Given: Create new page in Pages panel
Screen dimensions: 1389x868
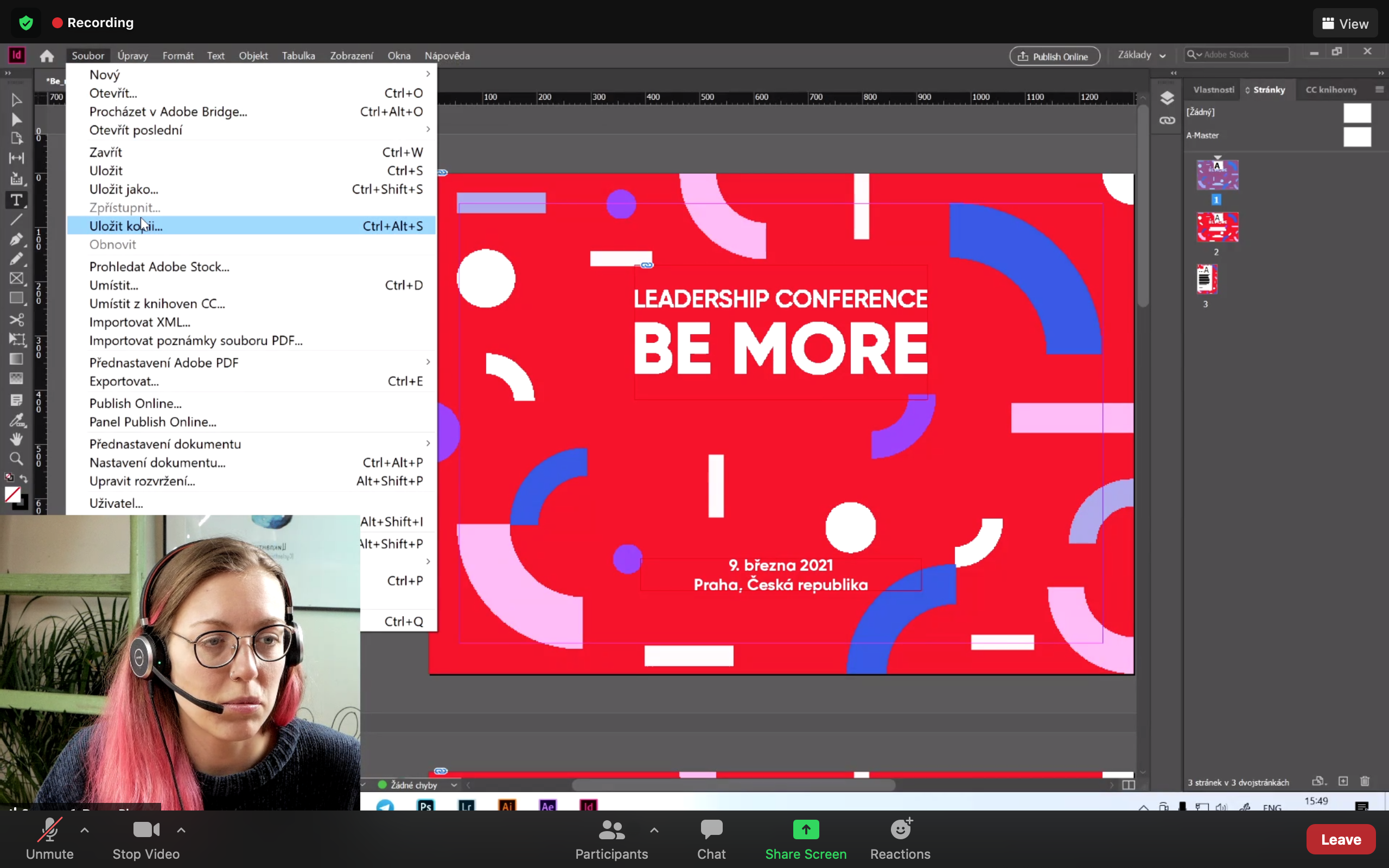Looking at the screenshot, I should tap(1343, 781).
